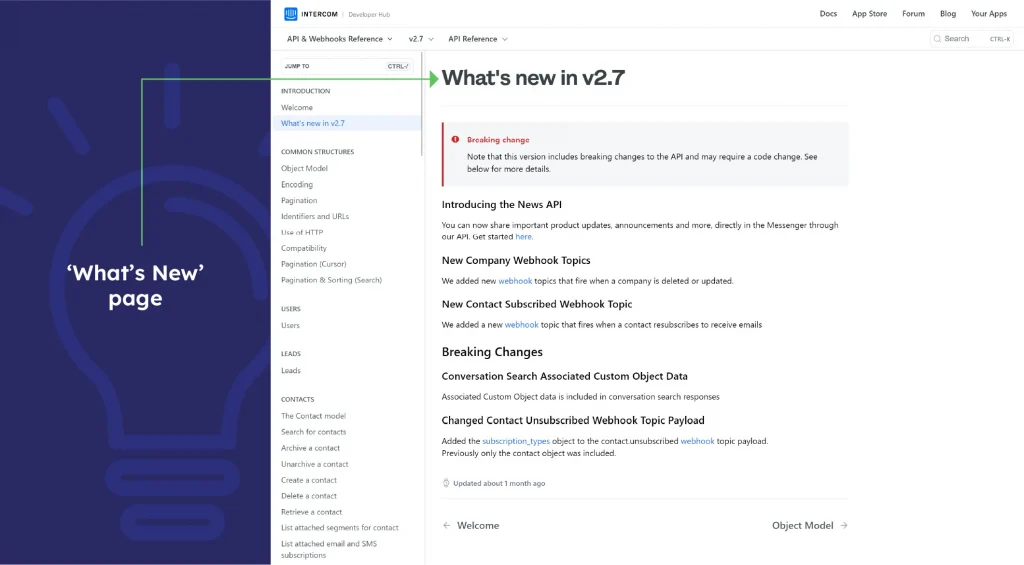Click the Breaking Changes heading
This screenshot has height=565, width=1024.
click(x=492, y=352)
